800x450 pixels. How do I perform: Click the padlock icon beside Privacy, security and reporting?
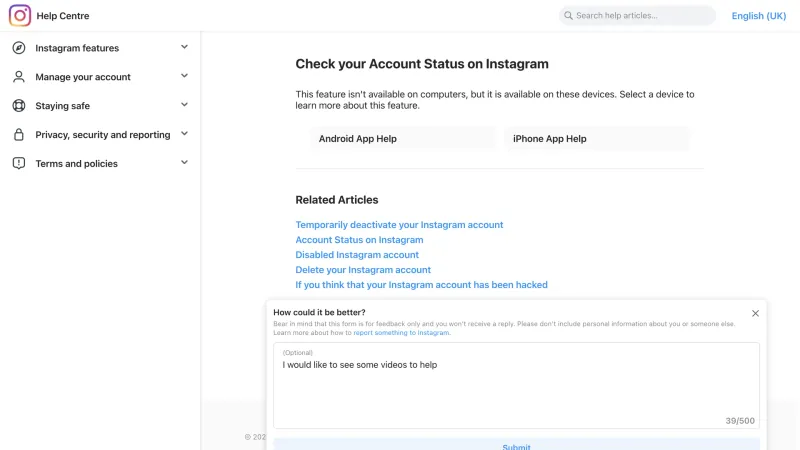coord(19,135)
